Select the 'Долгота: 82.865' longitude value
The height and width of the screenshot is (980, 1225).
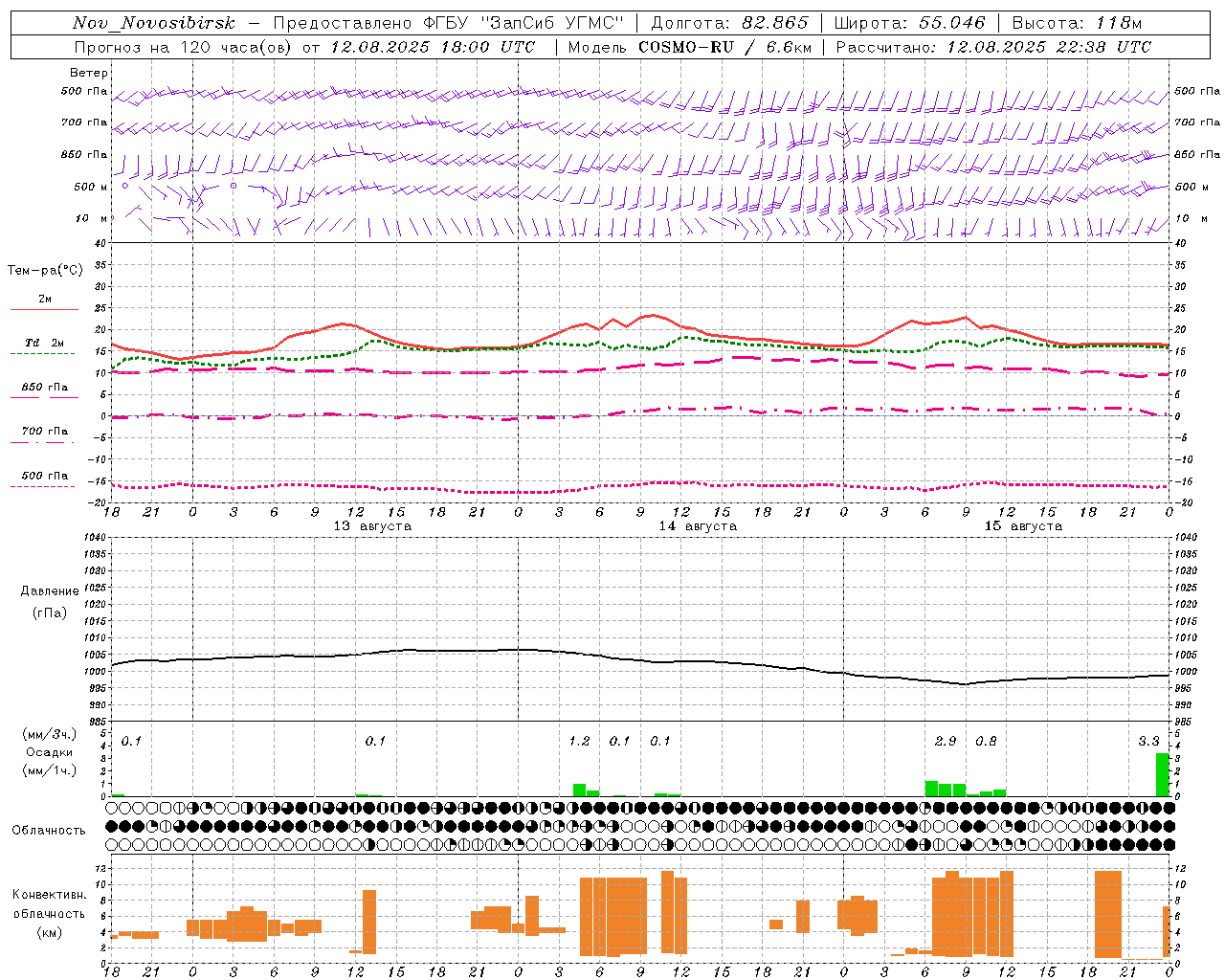pyautogui.click(x=729, y=23)
